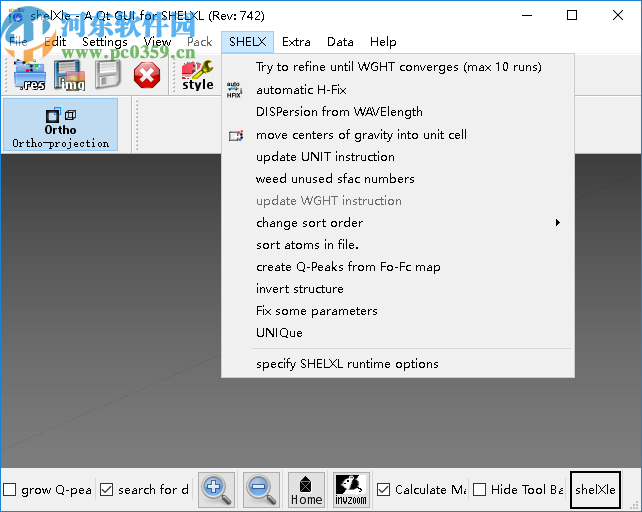Open the View menu
The image size is (642, 512).
pyautogui.click(x=157, y=42)
